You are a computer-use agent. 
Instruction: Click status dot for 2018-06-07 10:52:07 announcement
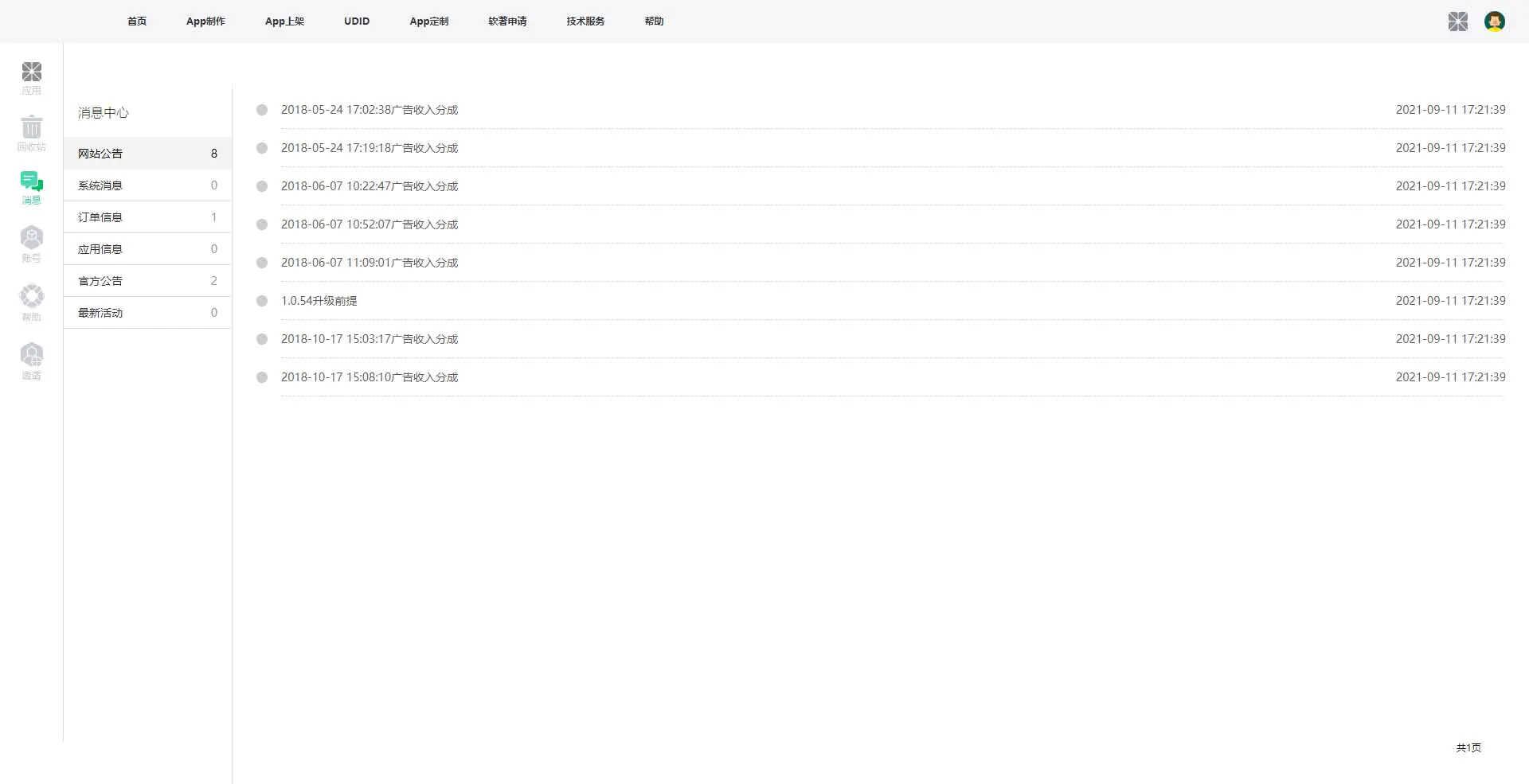click(261, 224)
